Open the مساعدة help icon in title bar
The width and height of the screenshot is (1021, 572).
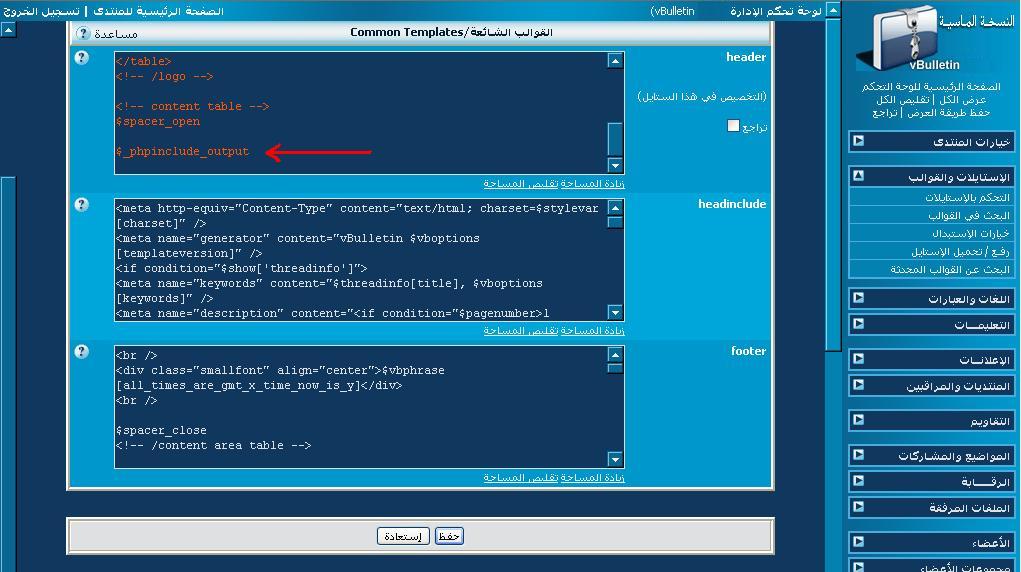(x=84, y=33)
